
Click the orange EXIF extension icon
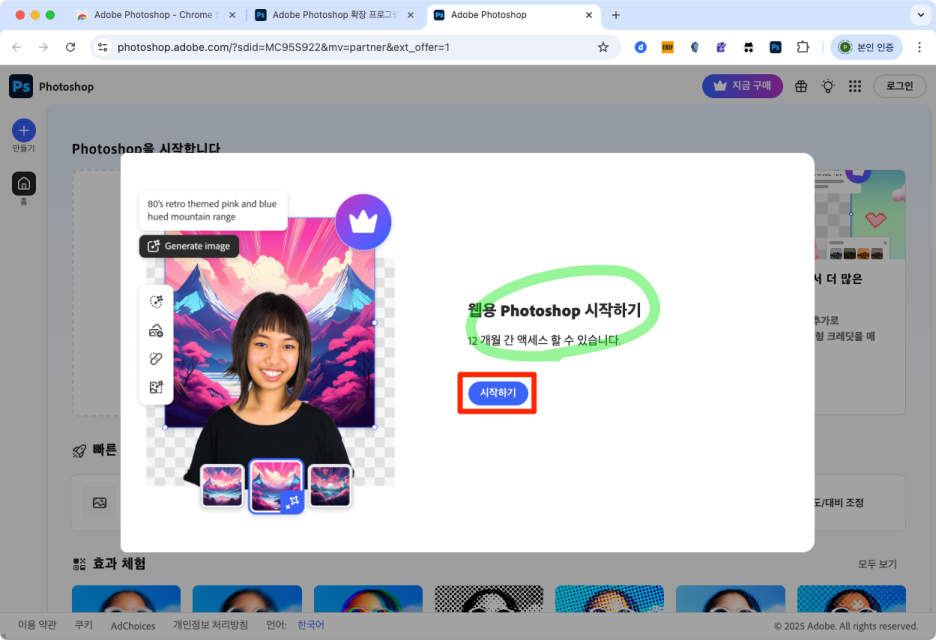click(x=667, y=47)
